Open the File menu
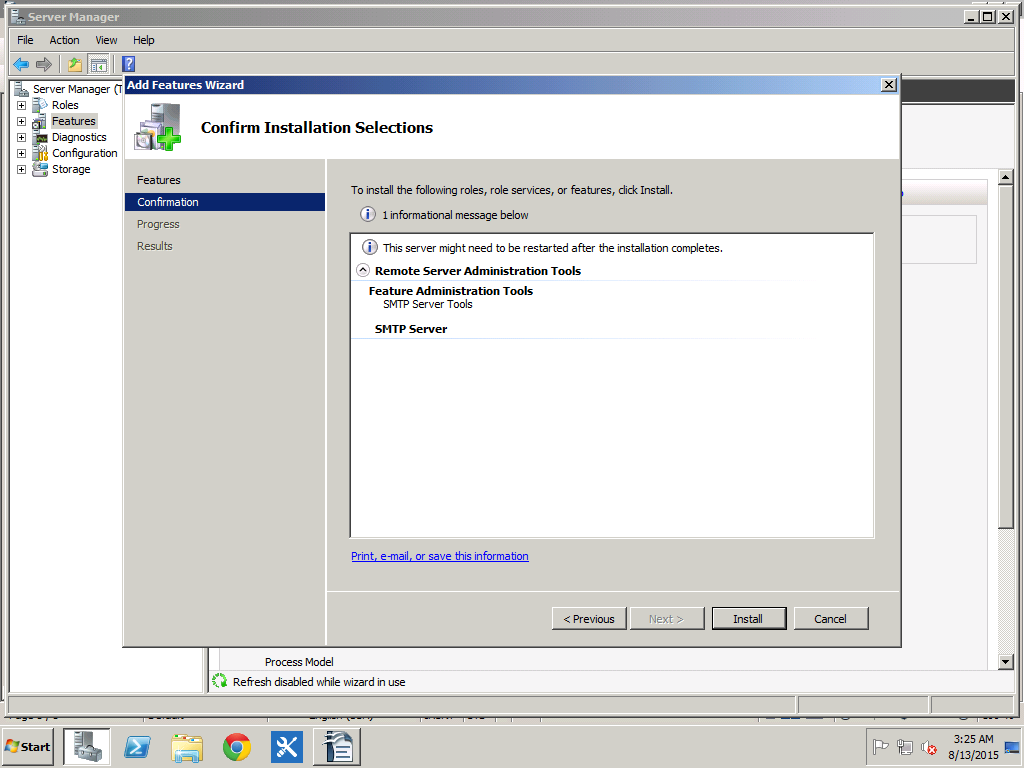The height and width of the screenshot is (768, 1024). pos(25,40)
